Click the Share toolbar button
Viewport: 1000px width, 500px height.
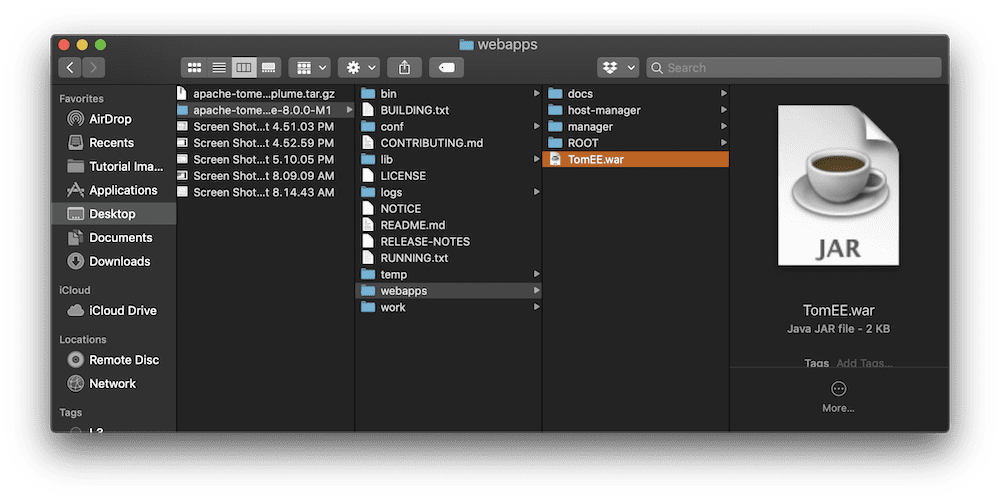404,68
